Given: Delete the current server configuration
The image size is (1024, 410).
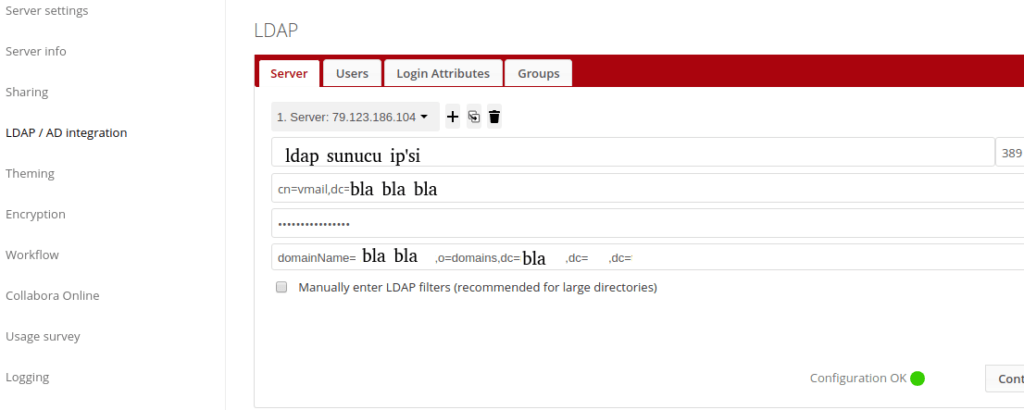Looking at the screenshot, I should (494, 117).
